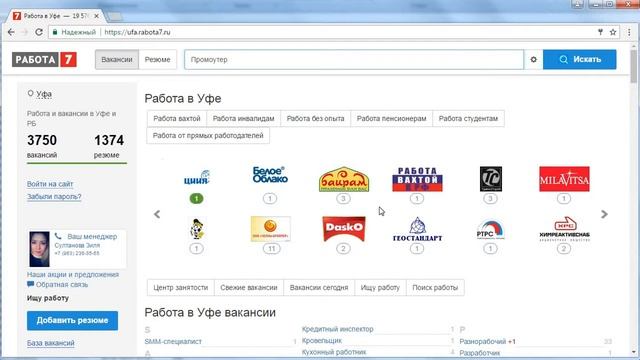This screenshot has height=360, width=640.
Task: Click the 3750 вакансий counter
Action: point(42,146)
